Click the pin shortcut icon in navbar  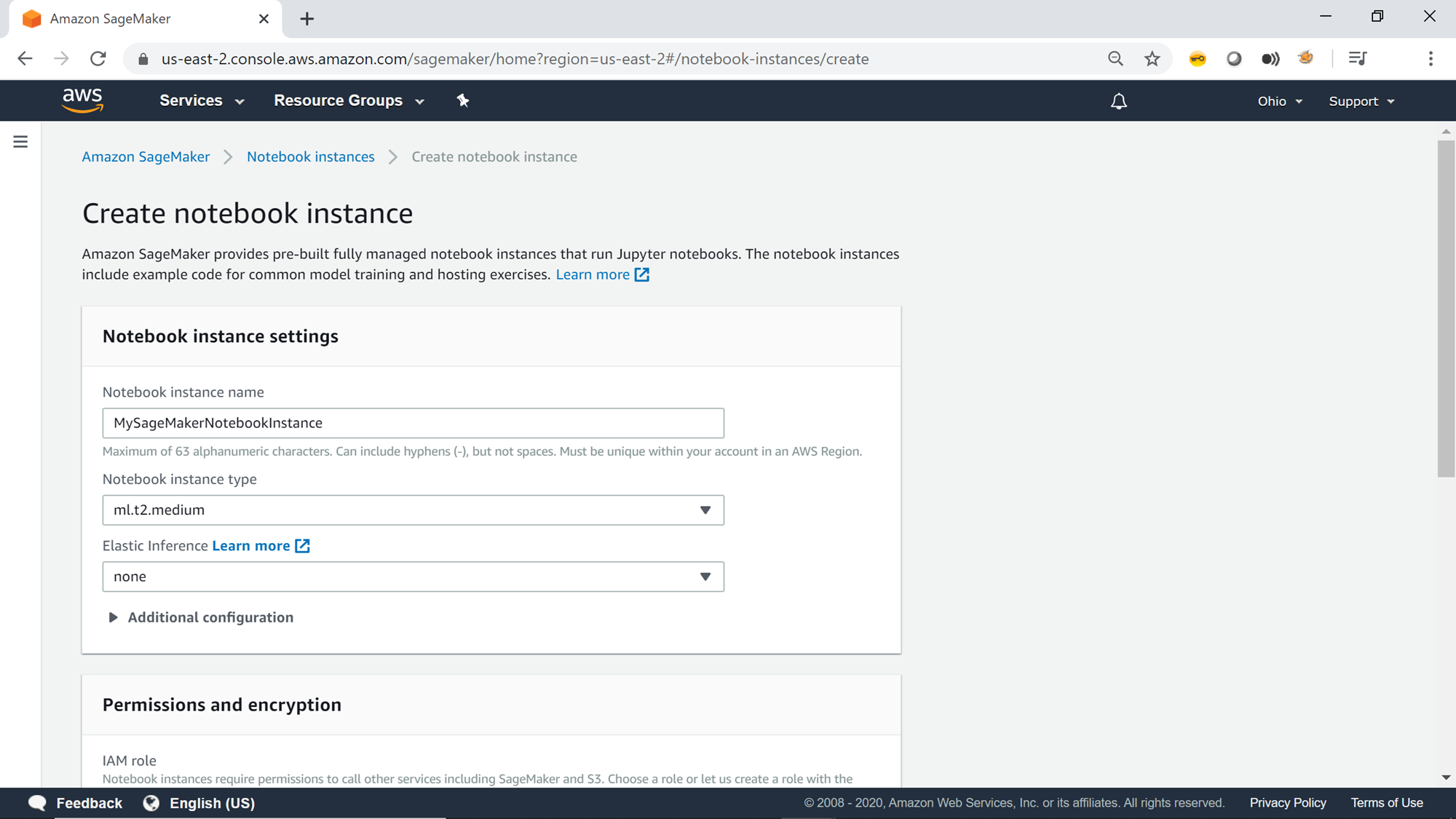[463, 100]
